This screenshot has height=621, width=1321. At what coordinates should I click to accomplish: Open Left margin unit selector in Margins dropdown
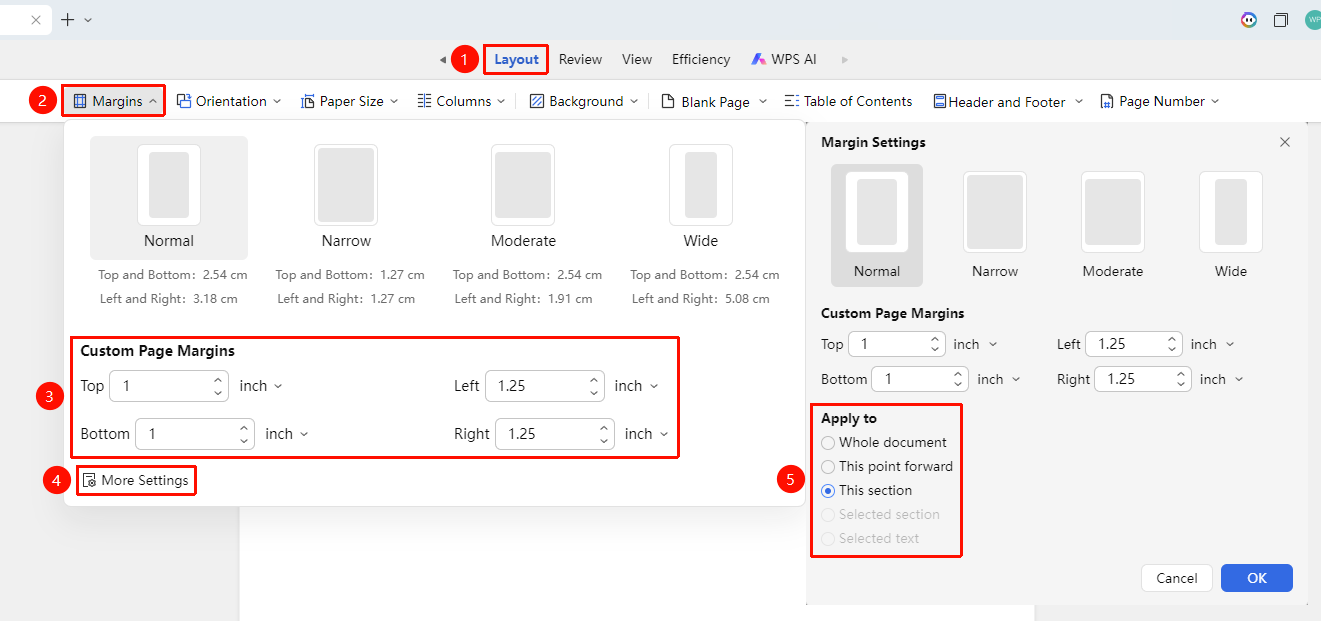(637, 386)
